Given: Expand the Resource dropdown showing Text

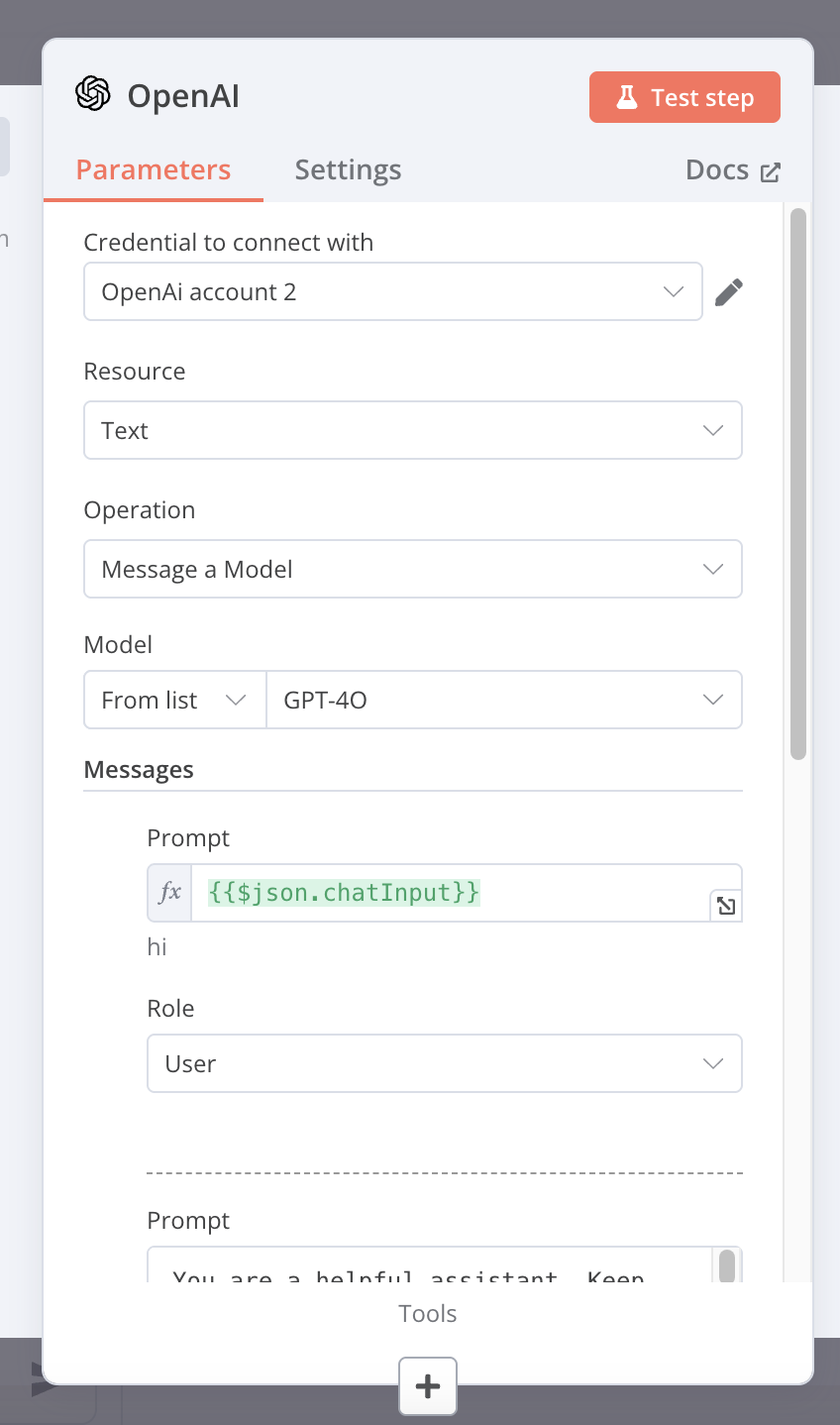Looking at the screenshot, I should 412,431.
